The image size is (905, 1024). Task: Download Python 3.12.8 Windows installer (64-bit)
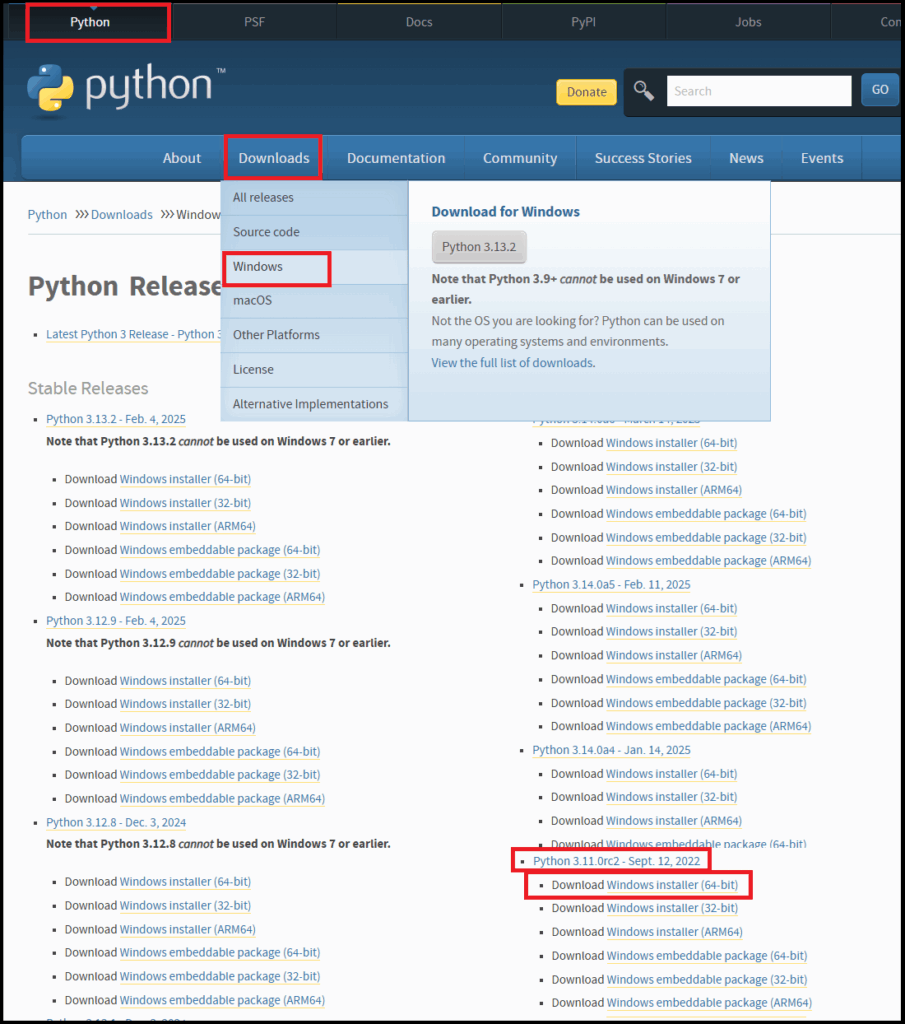(x=185, y=882)
